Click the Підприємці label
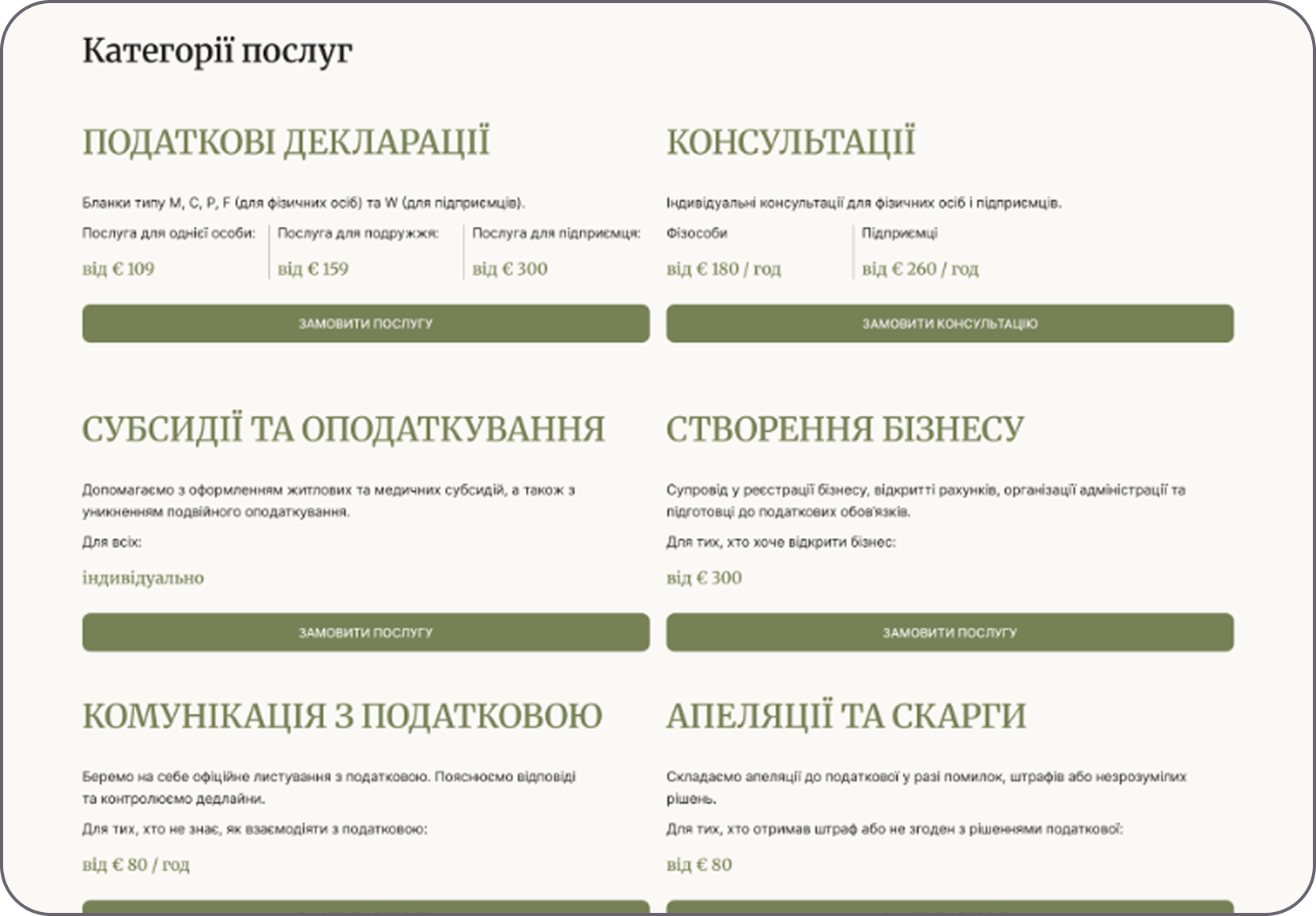 (x=899, y=233)
